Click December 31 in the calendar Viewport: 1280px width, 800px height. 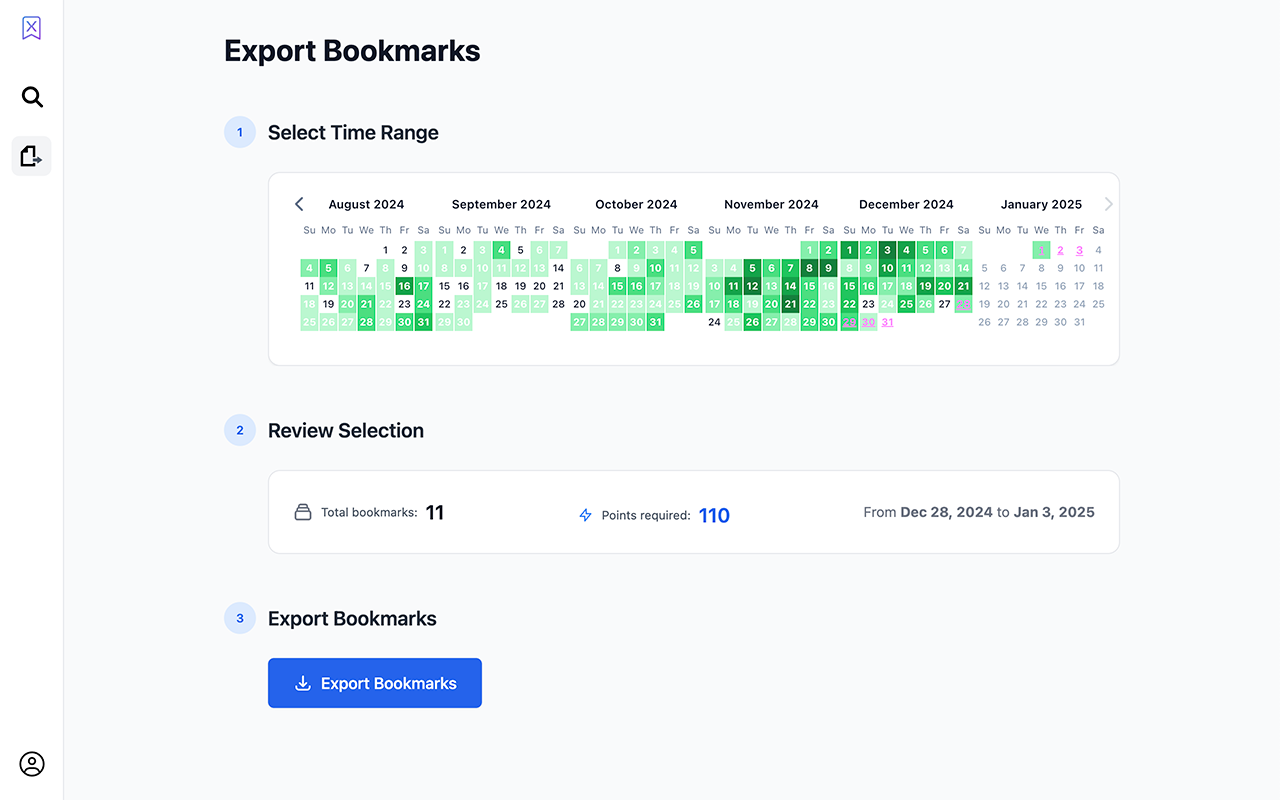pos(887,322)
